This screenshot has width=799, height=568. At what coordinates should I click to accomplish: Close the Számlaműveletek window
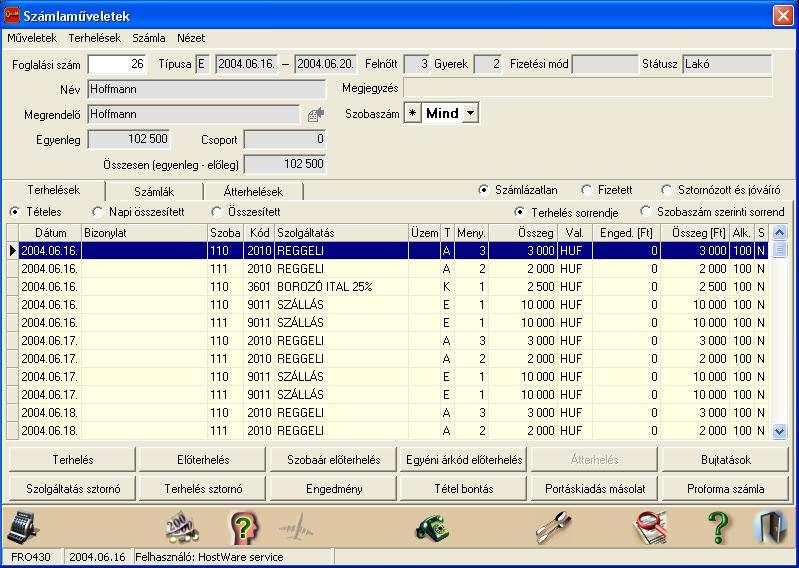783,15
